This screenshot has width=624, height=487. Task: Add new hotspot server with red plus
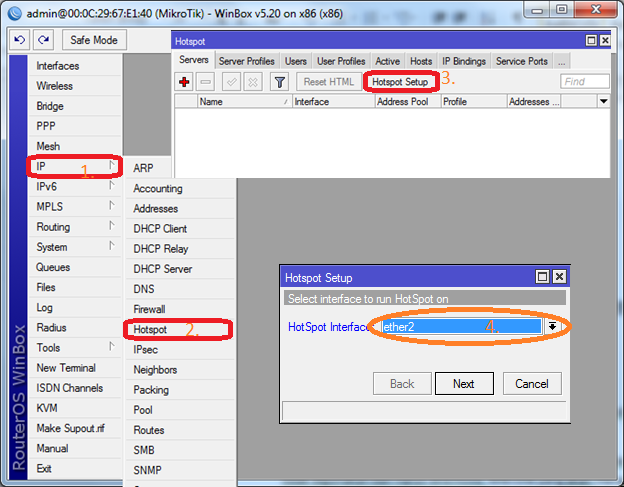coord(184,82)
